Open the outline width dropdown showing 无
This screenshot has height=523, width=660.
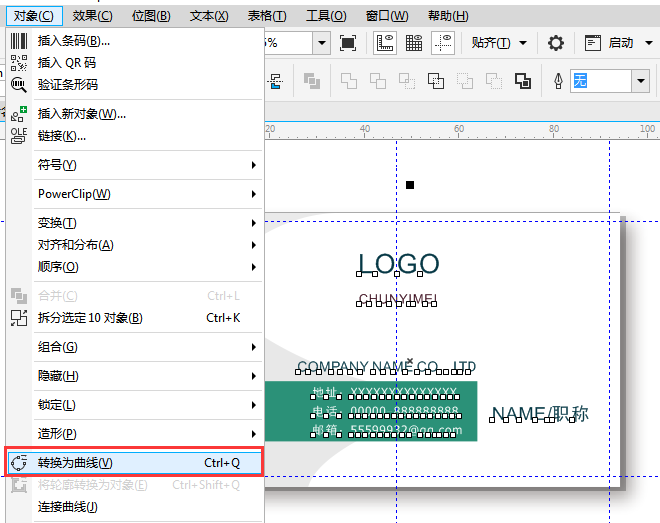641,81
